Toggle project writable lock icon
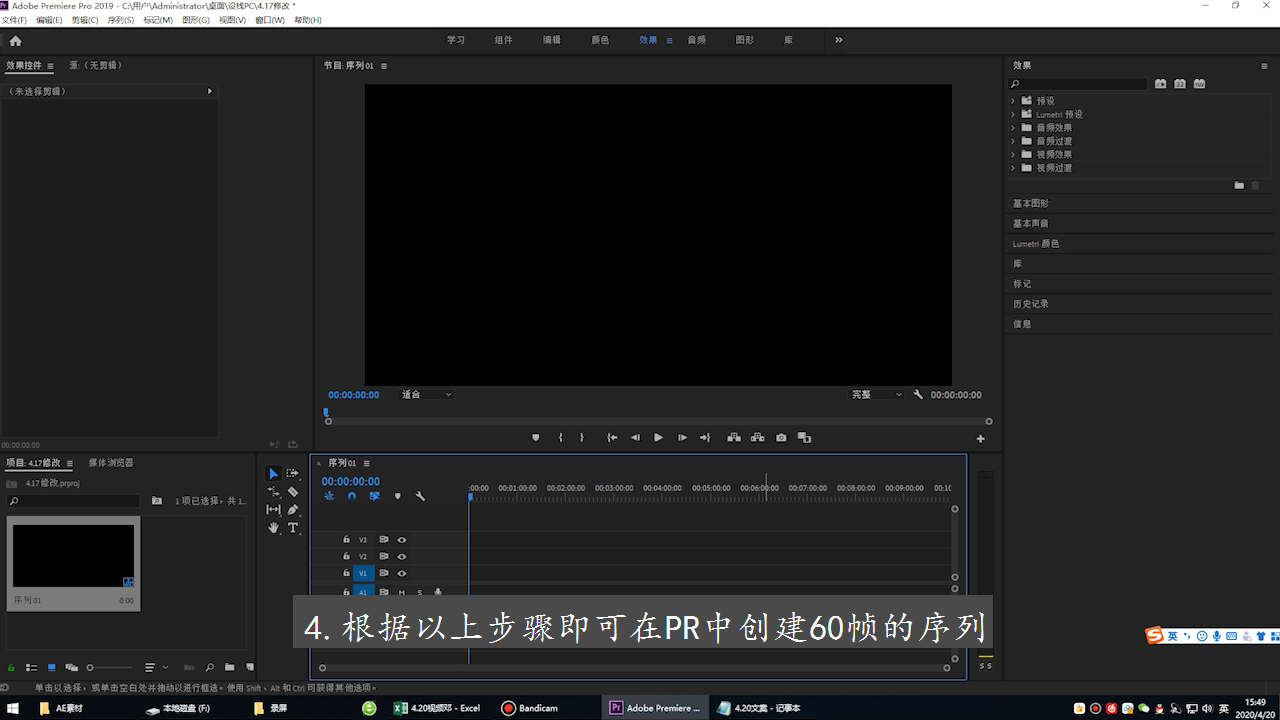 (x=10, y=667)
